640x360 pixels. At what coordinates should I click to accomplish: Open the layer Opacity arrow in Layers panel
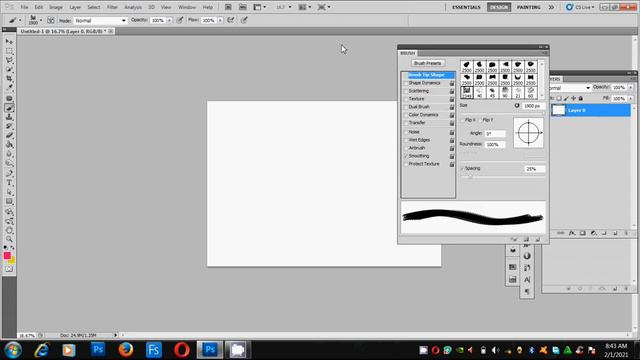pos(631,87)
